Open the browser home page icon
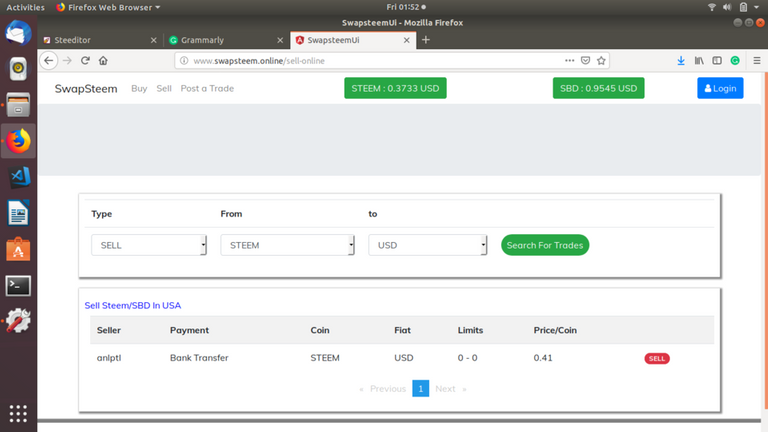 pyautogui.click(x=103, y=61)
